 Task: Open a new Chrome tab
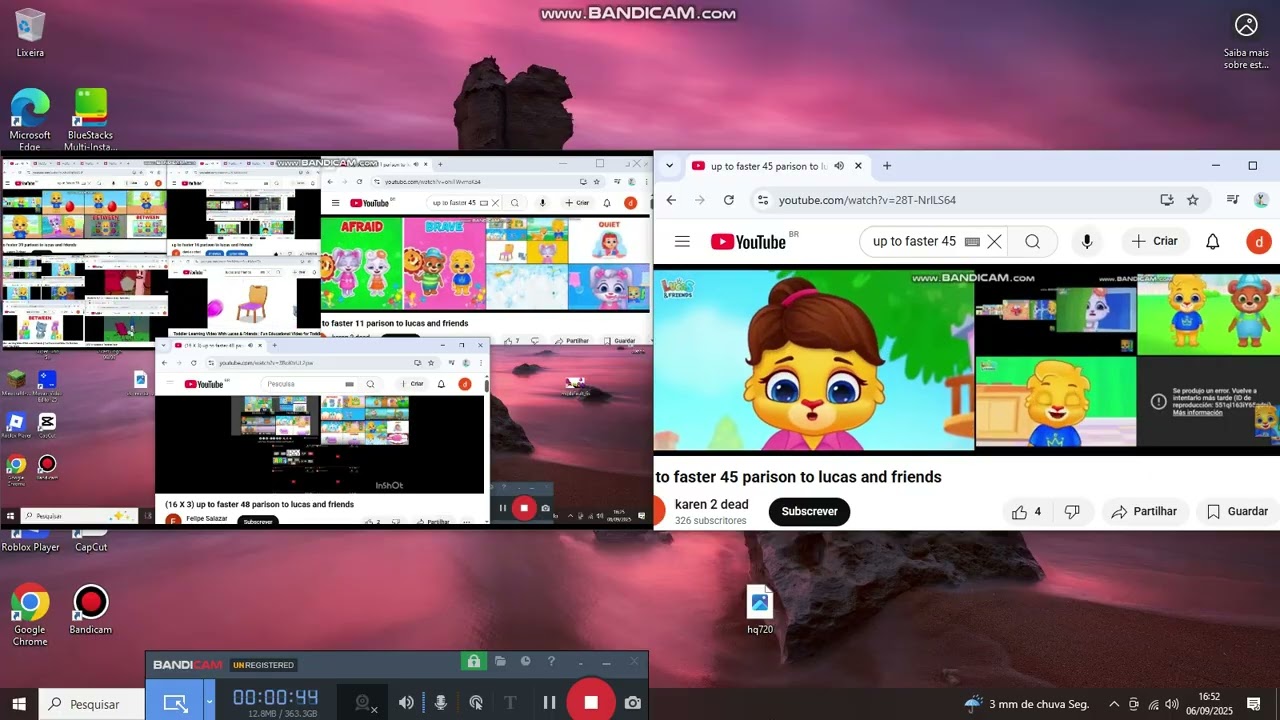tap(886, 166)
